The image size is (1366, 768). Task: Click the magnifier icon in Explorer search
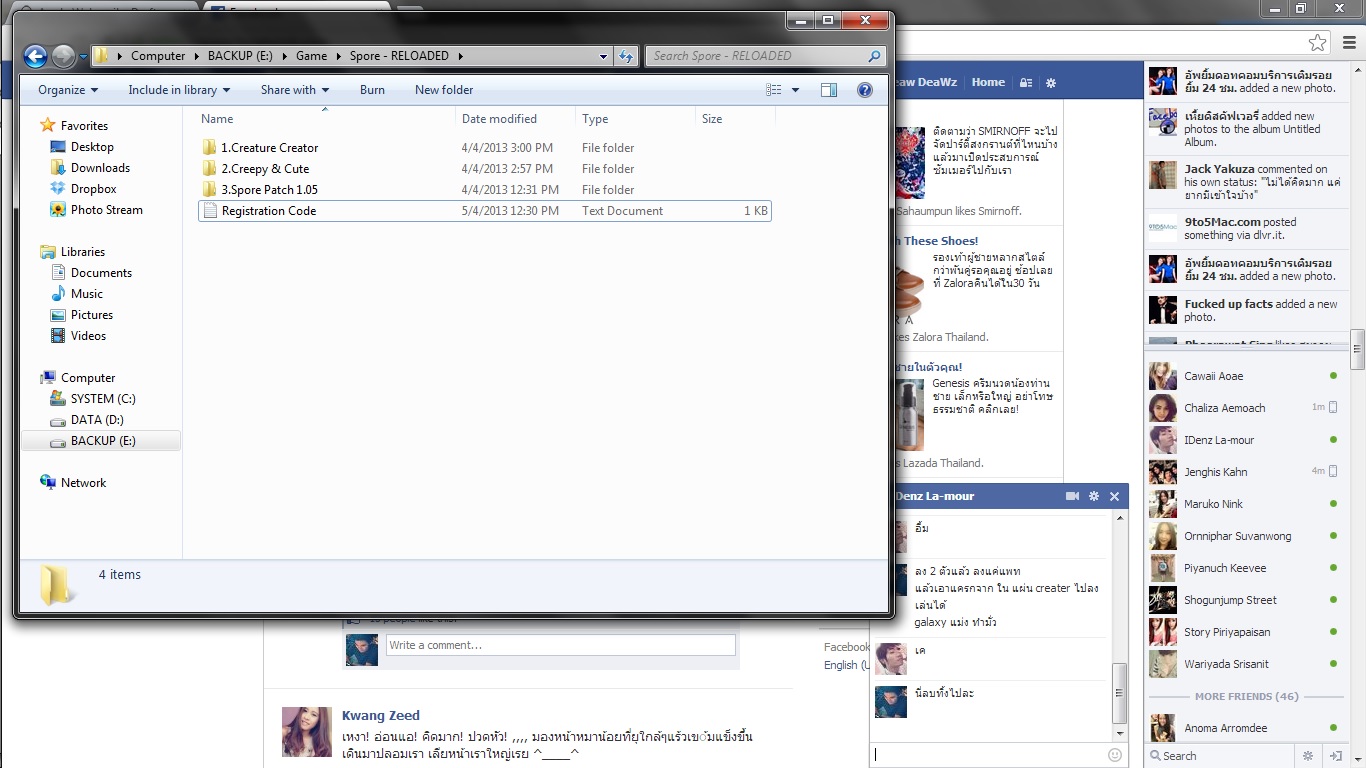click(875, 56)
